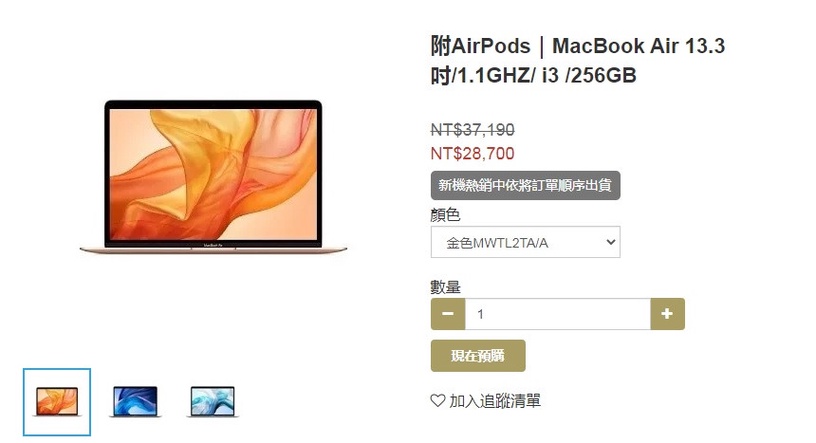Click the orange wallpaper on the laptop screen
The image size is (816, 443).
pyautogui.click(x=213, y=174)
